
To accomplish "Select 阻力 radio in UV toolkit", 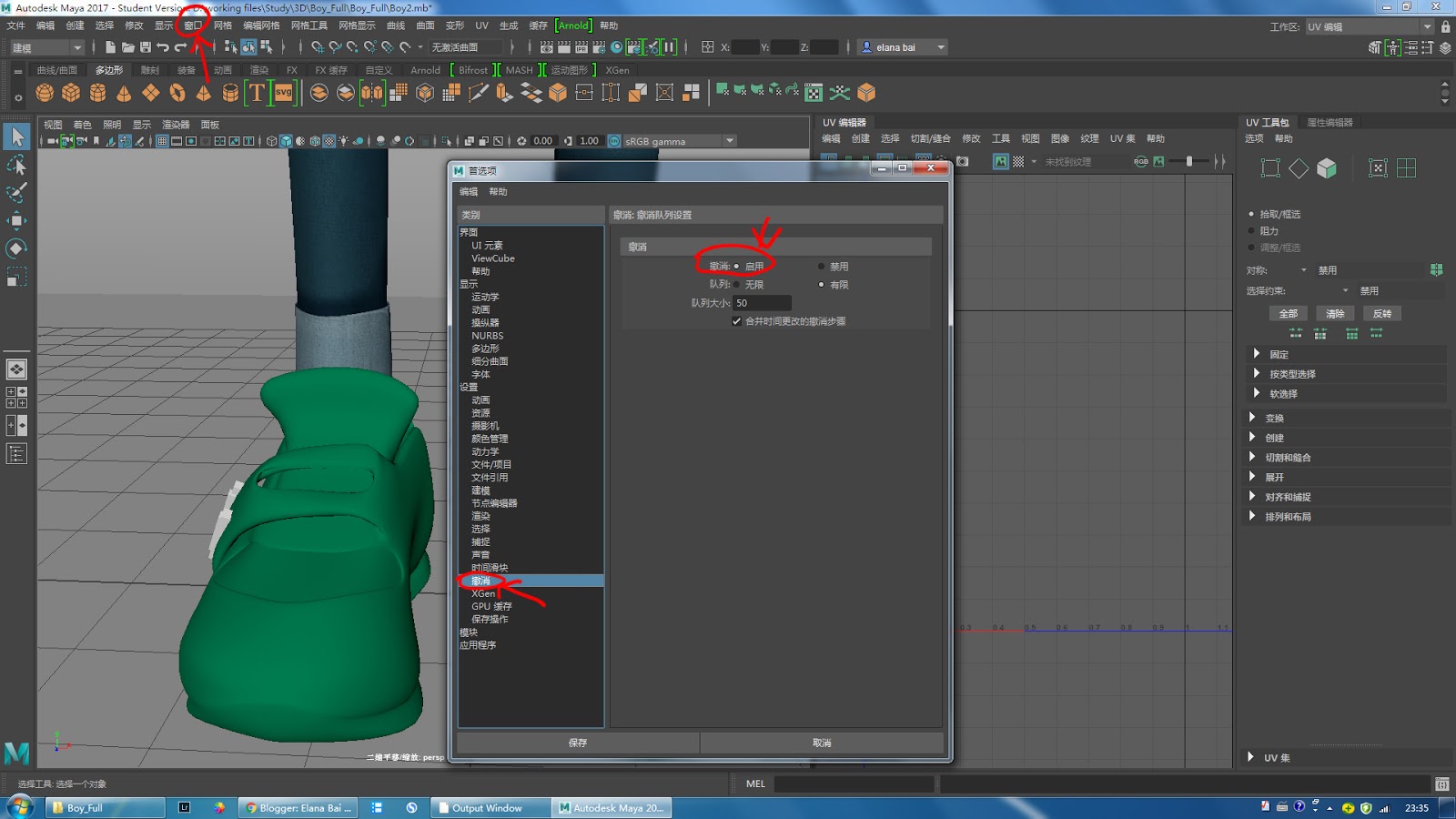I will click(x=1251, y=231).
